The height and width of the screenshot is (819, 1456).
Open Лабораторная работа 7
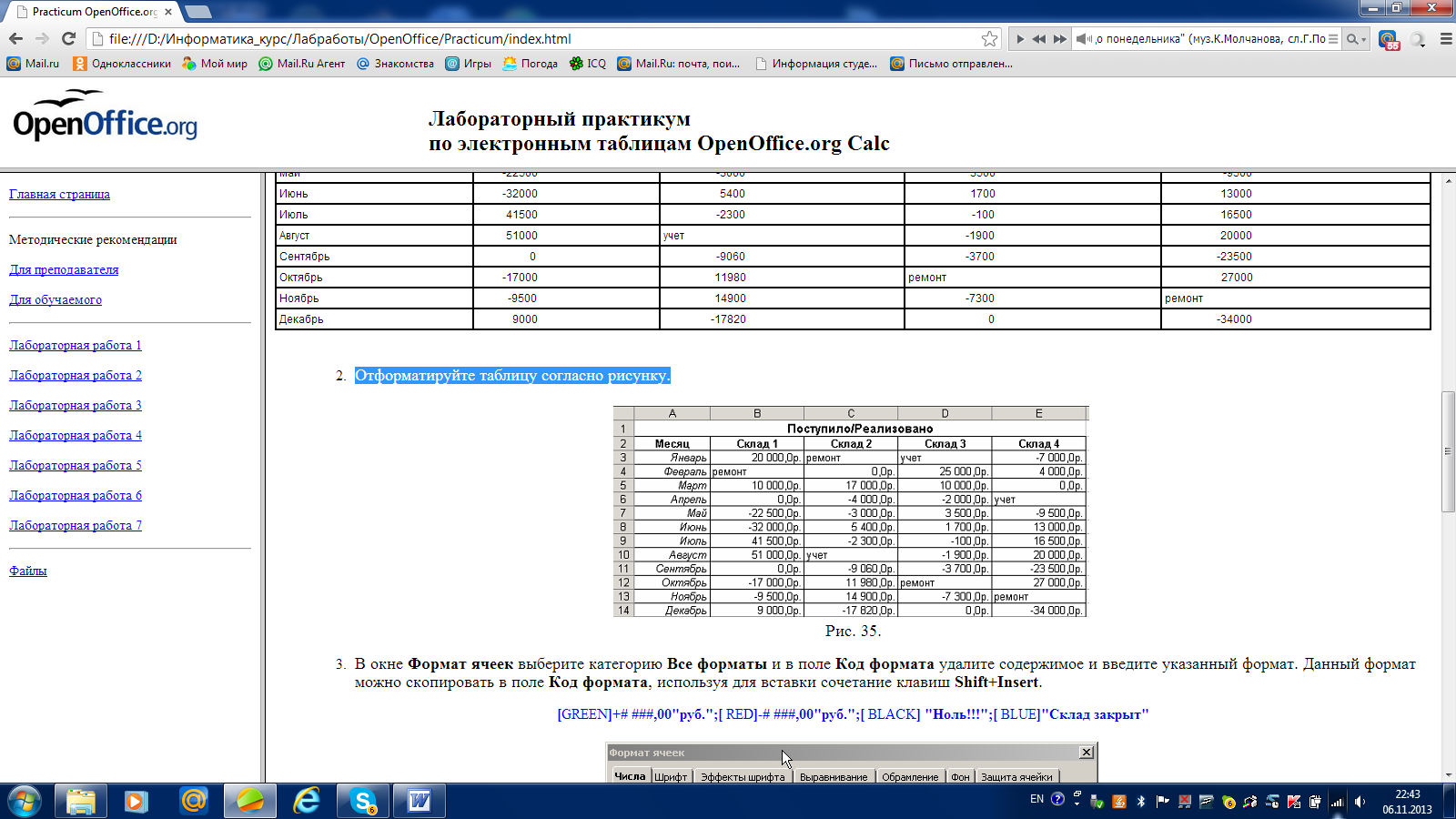point(76,525)
